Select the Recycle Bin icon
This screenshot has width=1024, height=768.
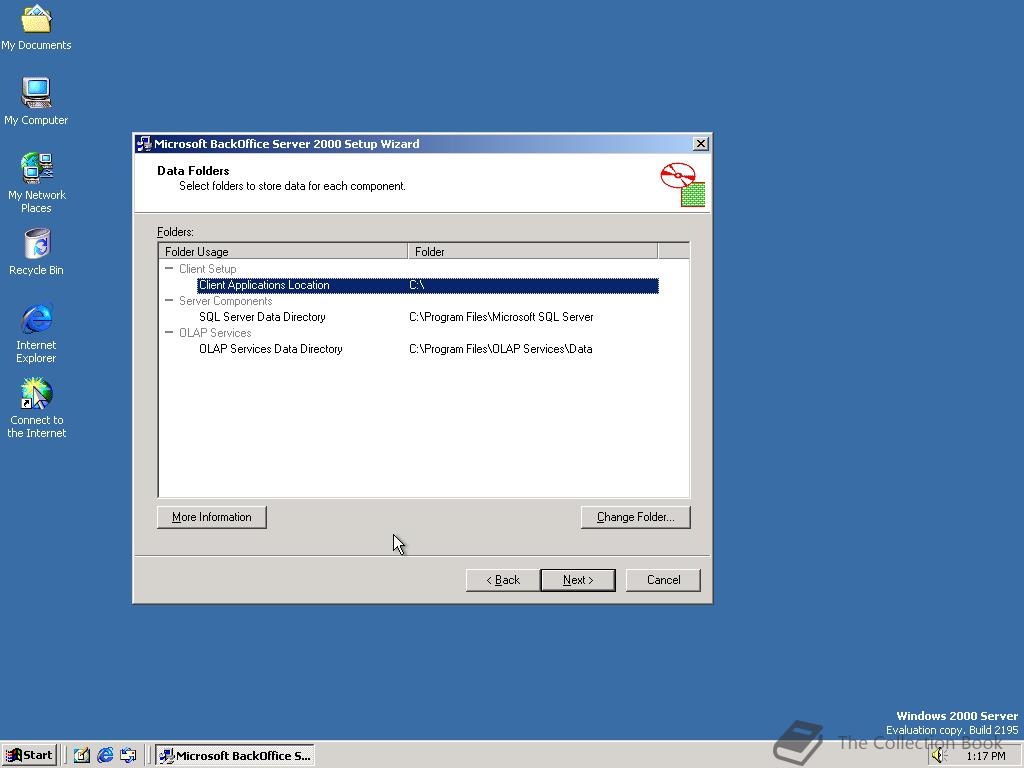click(x=36, y=251)
